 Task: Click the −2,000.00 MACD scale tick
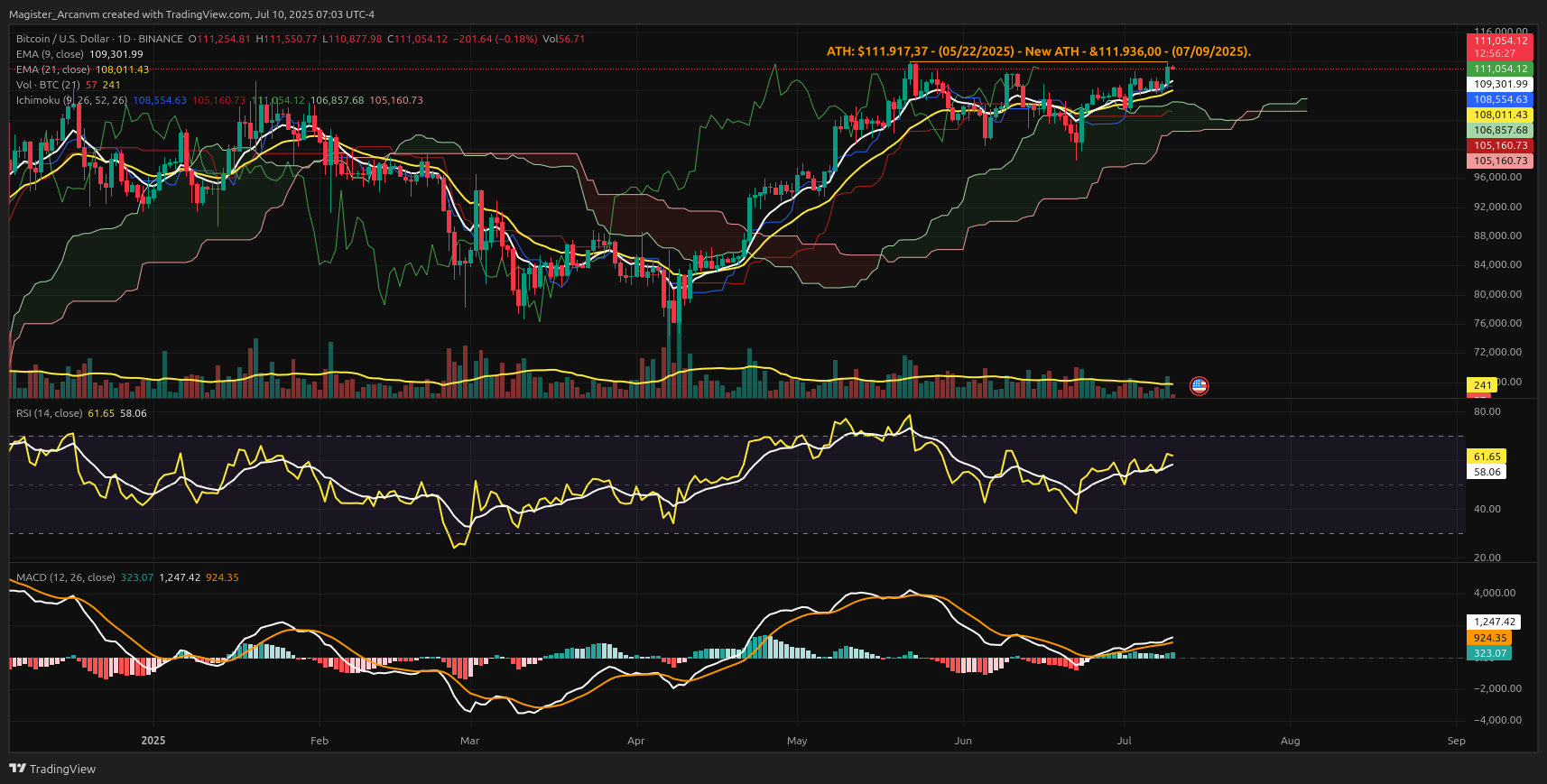coord(1497,689)
